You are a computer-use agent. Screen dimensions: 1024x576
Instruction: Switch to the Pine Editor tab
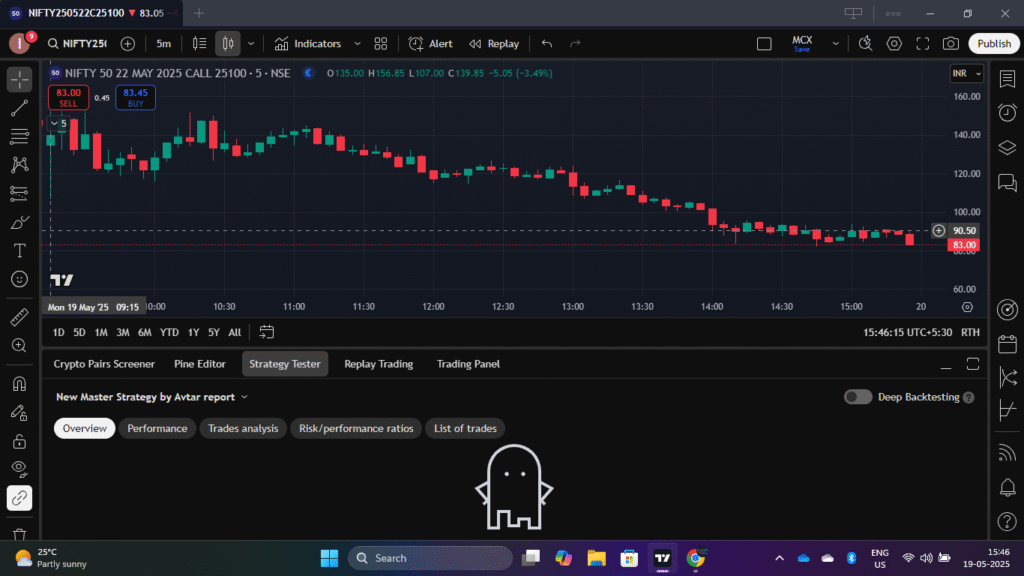pyautogui.click(x=199, y=364)
